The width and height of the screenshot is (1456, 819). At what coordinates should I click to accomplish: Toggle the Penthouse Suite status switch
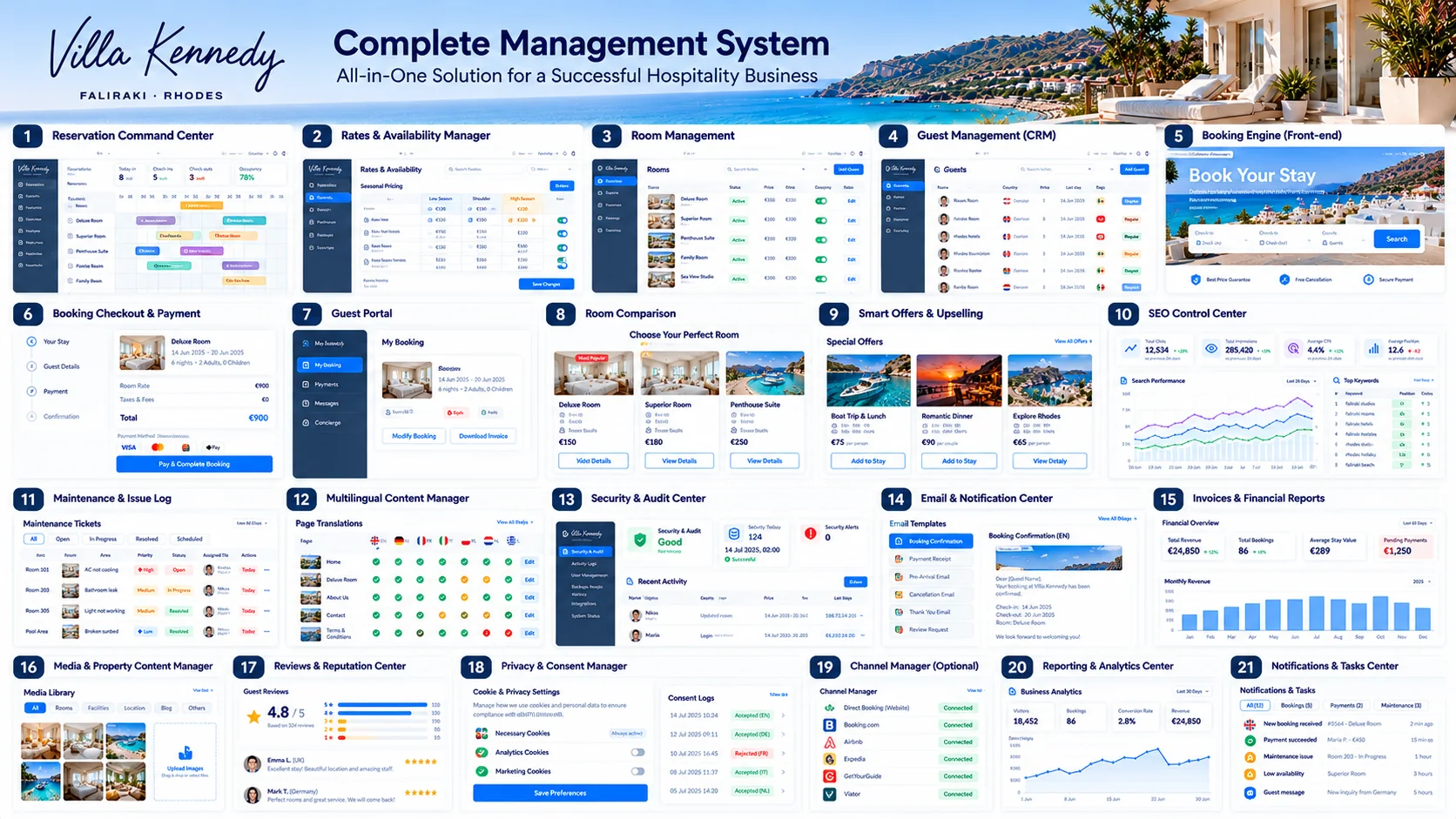pos(821,240)
